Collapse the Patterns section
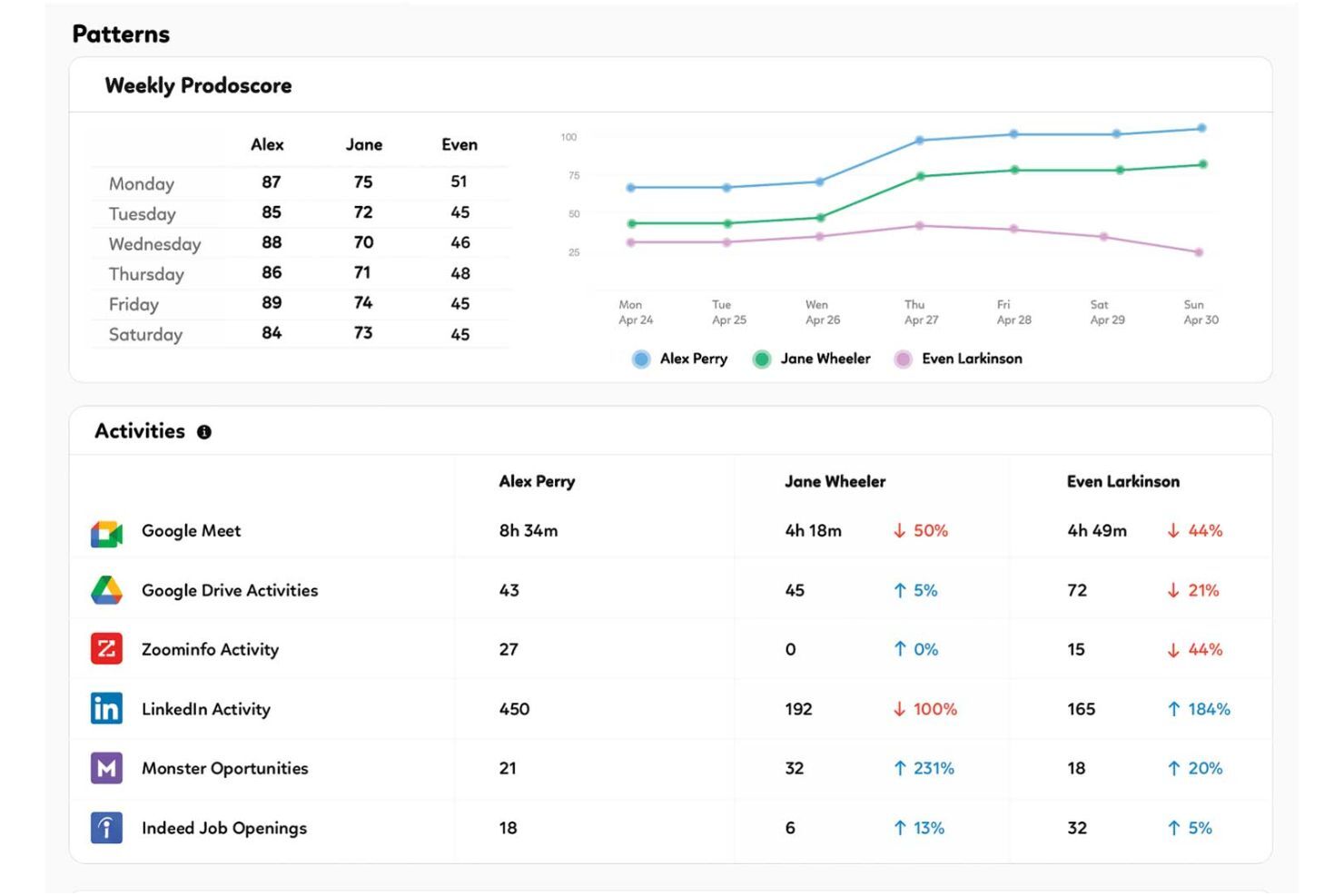This screenshot has width=1344, height=896. [x=120, y=34]
